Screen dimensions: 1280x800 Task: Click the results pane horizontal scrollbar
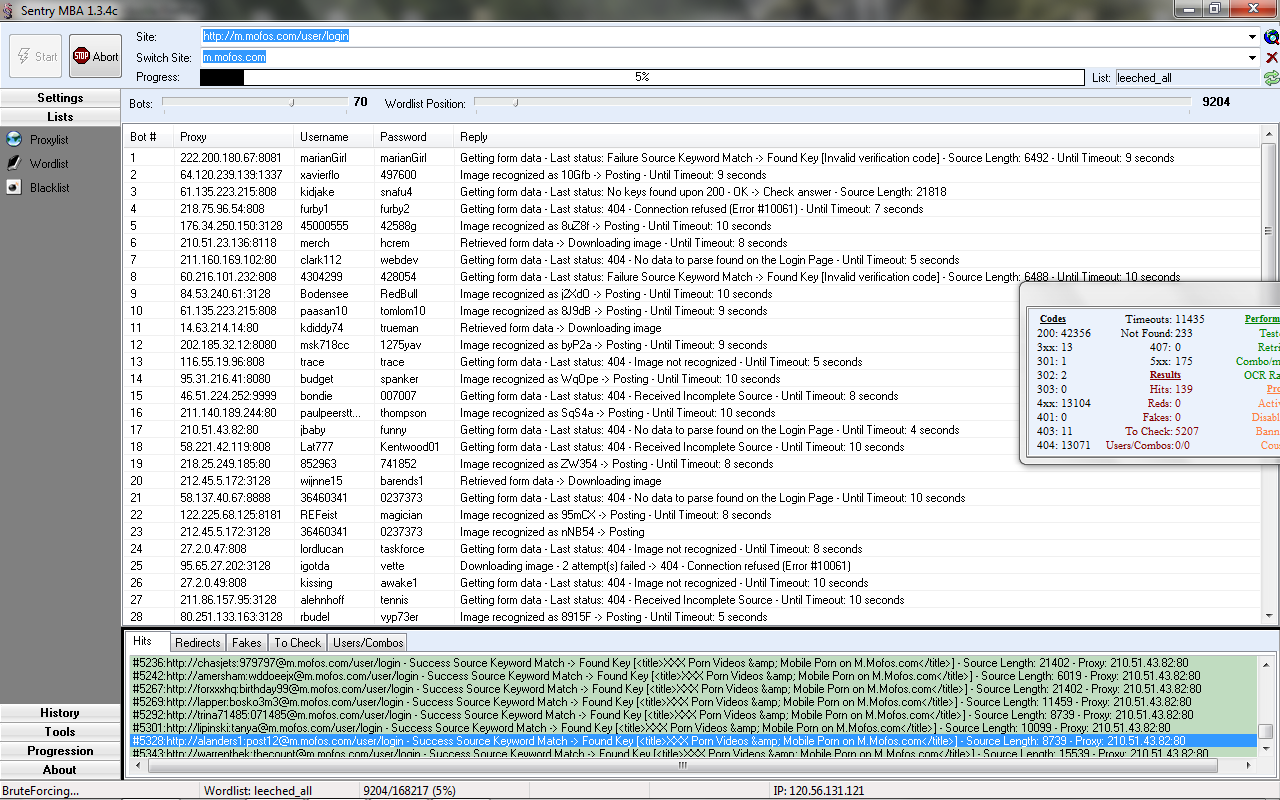coord(691,766)
